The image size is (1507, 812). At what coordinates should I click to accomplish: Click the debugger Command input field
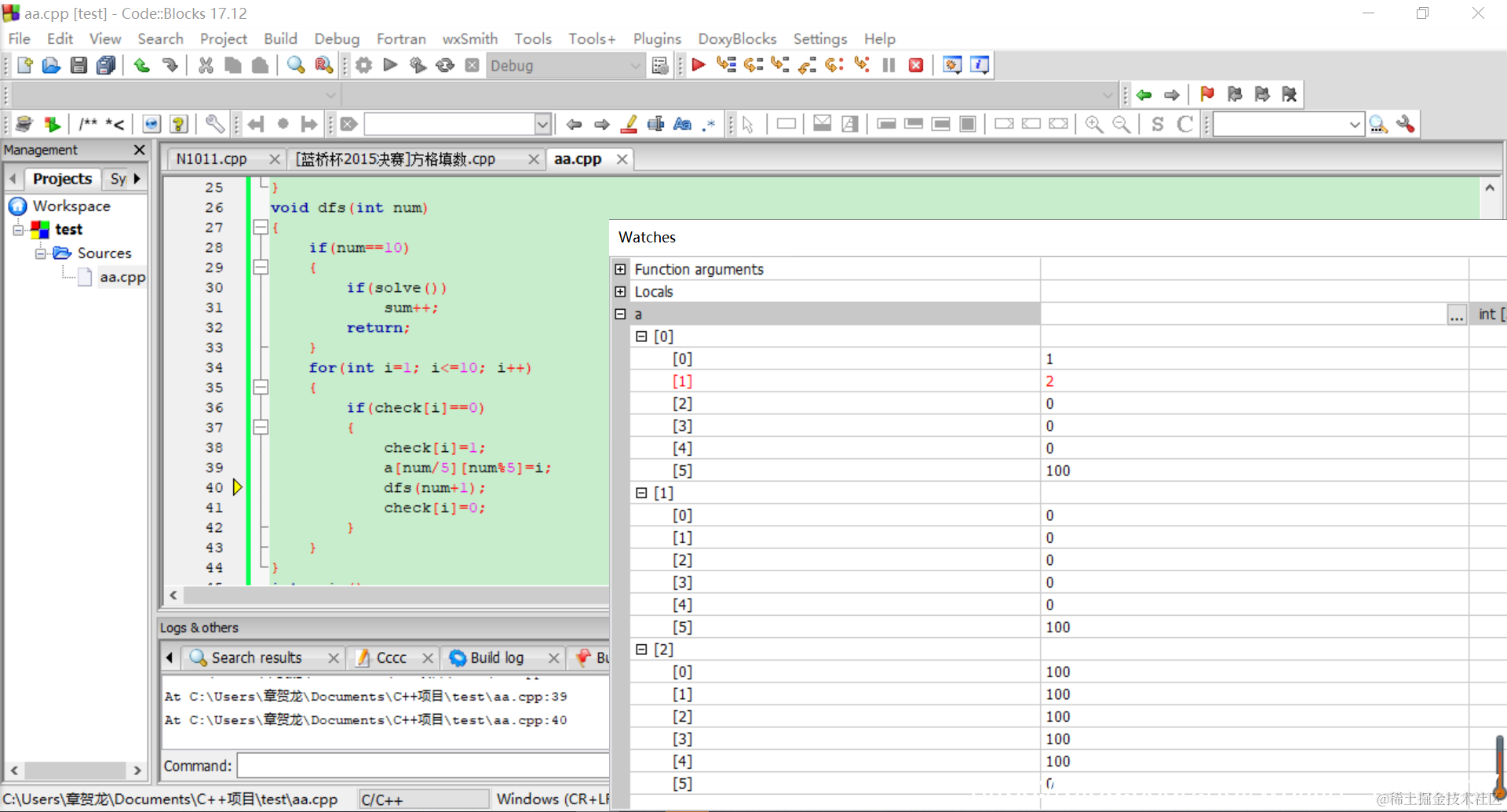(x=423, y=766)
